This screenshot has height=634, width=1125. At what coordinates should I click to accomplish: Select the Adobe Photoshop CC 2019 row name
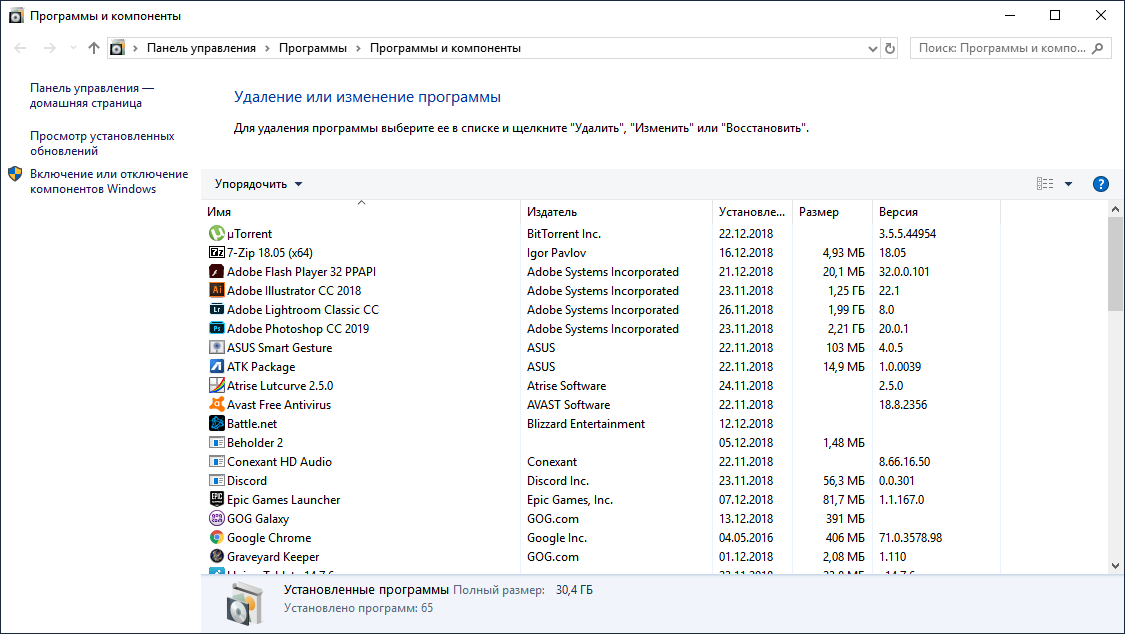click(x=298, y=328)
